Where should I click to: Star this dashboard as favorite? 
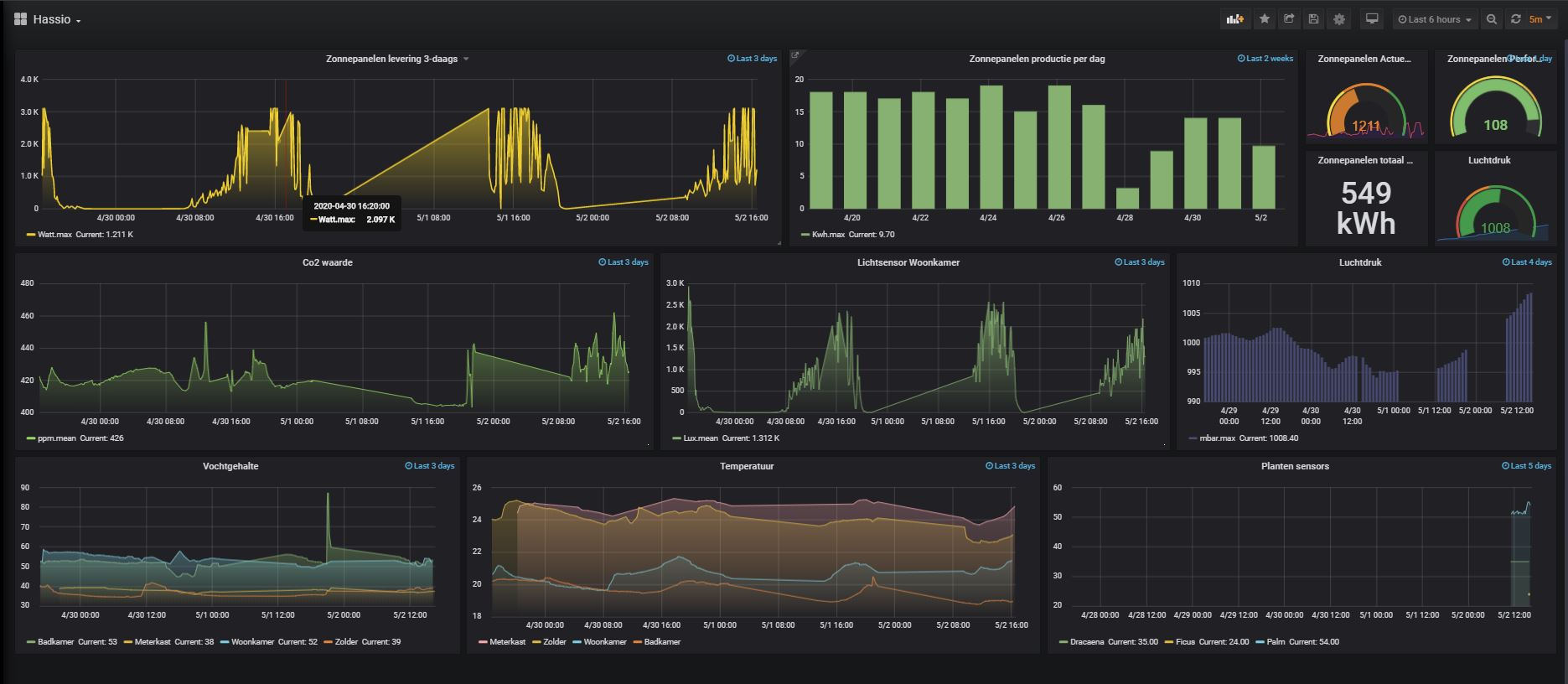pyautogui.click(x=1265, y=19)
